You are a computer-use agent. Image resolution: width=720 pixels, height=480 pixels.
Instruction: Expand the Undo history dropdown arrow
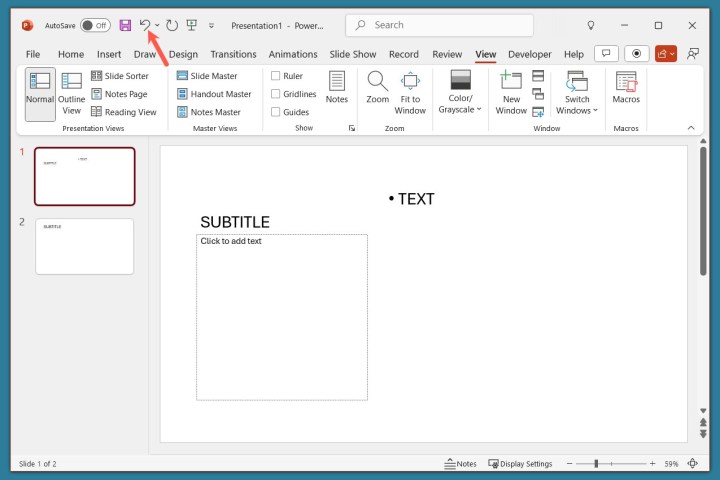157,25
